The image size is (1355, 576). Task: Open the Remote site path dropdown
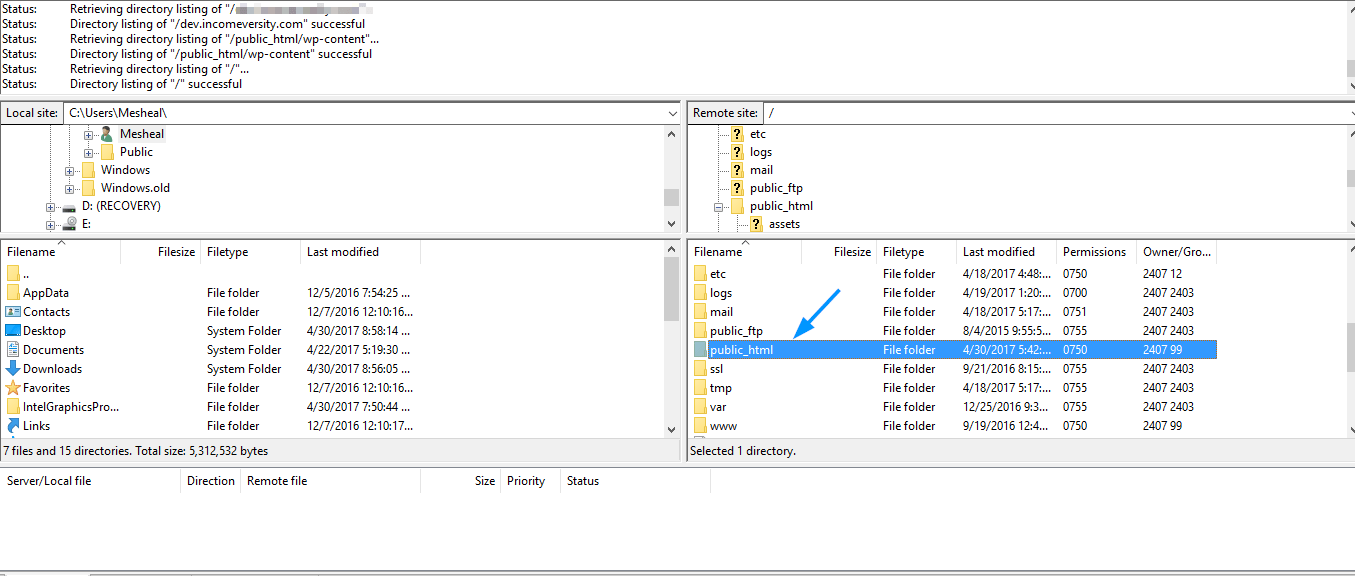coord(1341,114)
